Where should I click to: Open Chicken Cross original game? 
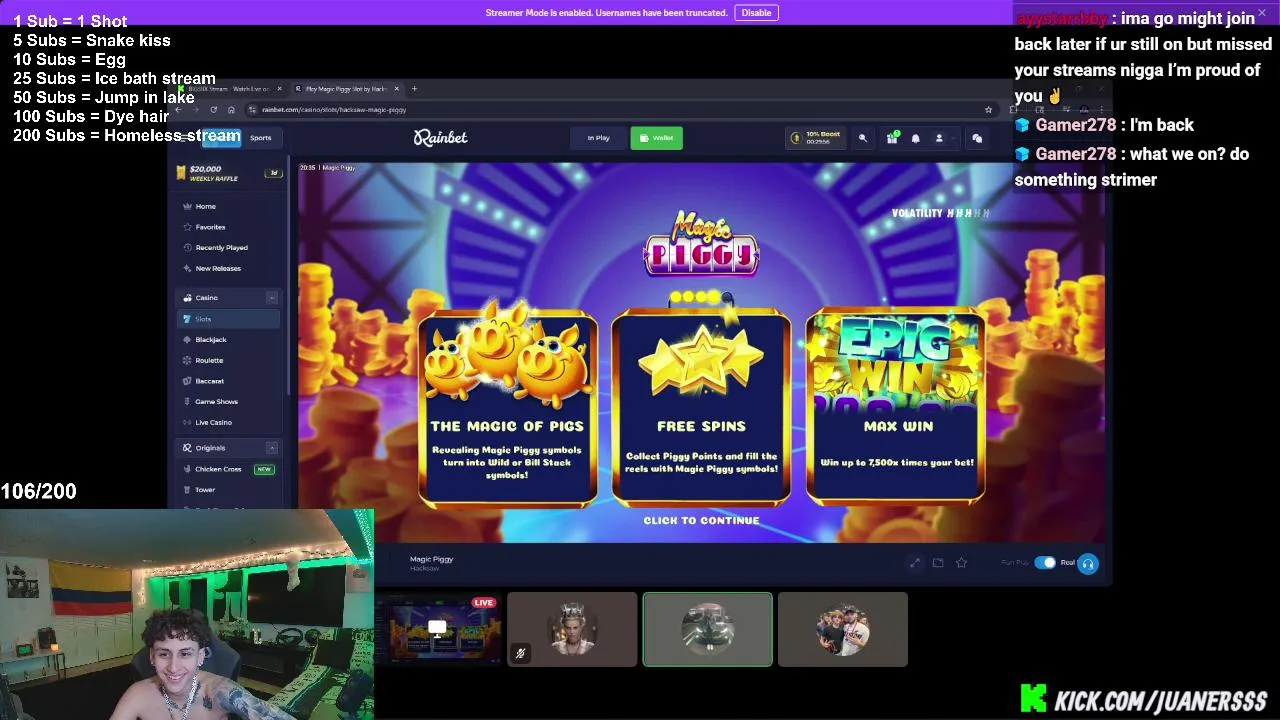[229, 469]
